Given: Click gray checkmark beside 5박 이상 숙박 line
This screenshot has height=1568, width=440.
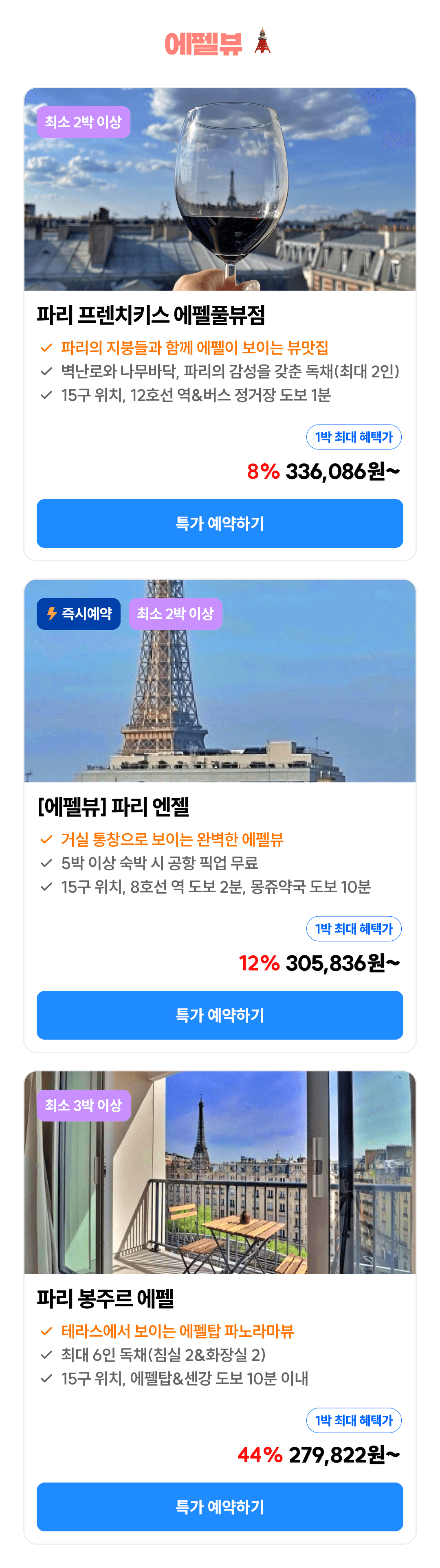Looking at the screenshot, I should click(x=46, y=863).
